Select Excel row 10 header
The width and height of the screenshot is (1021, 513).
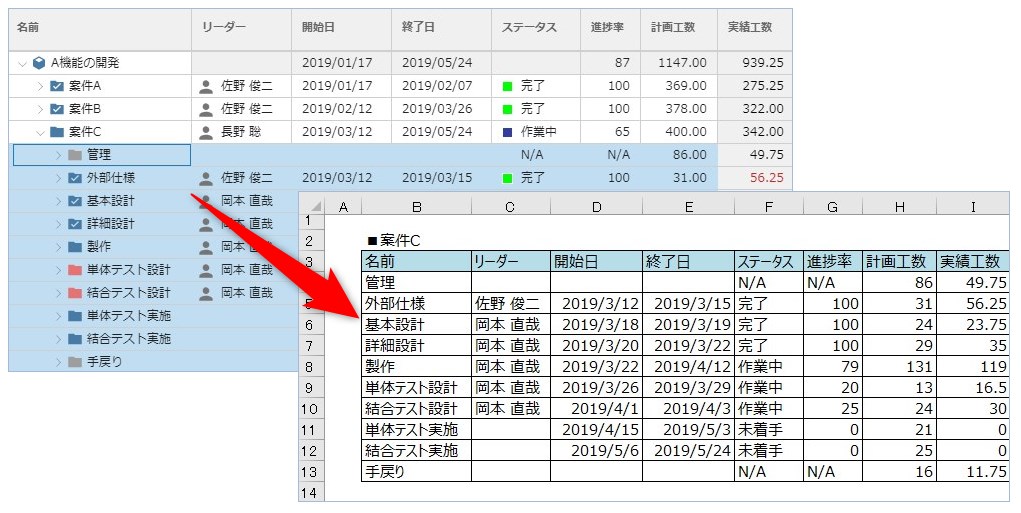[x=310, y=408]
